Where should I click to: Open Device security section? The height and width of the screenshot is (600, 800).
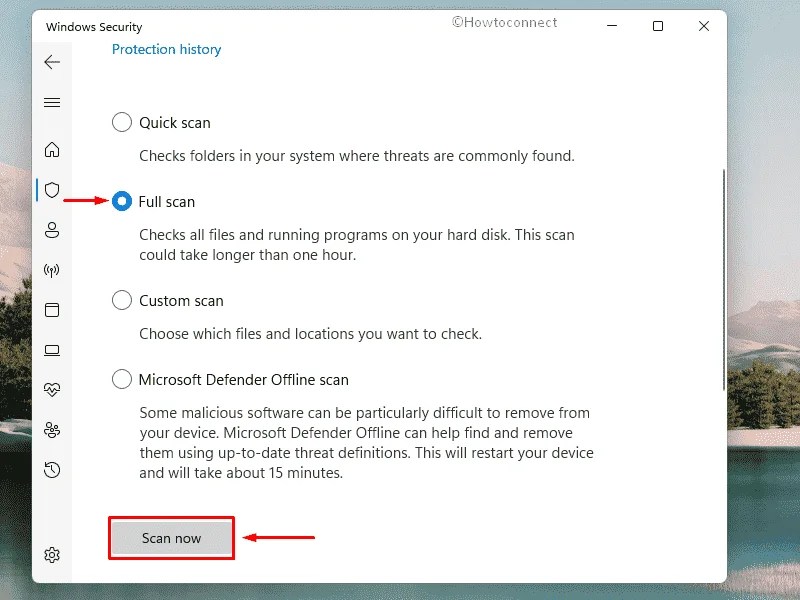52,350
